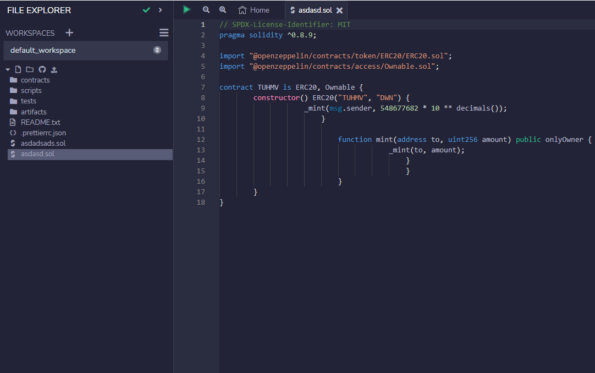This screenshot has width=595, height=373.
Task: Open the artifacts folder
Action: (33, 112)
